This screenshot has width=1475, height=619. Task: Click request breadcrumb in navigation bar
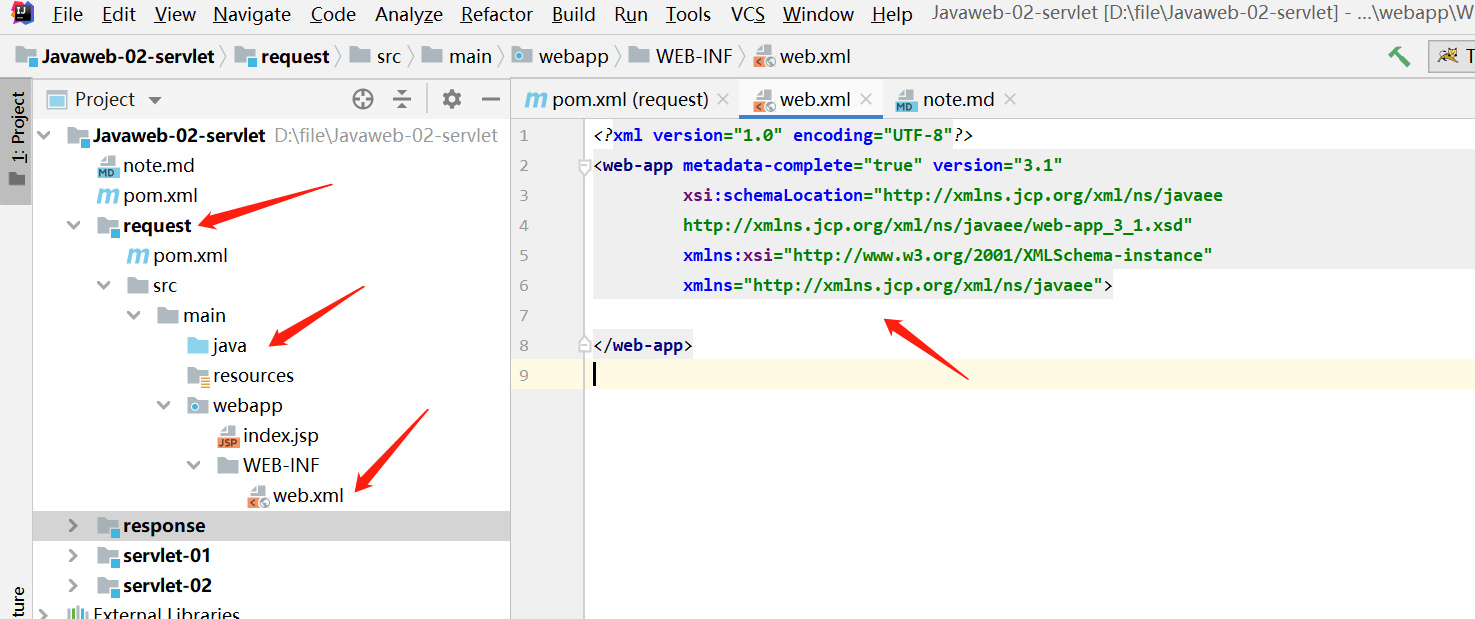click(283, 56)
